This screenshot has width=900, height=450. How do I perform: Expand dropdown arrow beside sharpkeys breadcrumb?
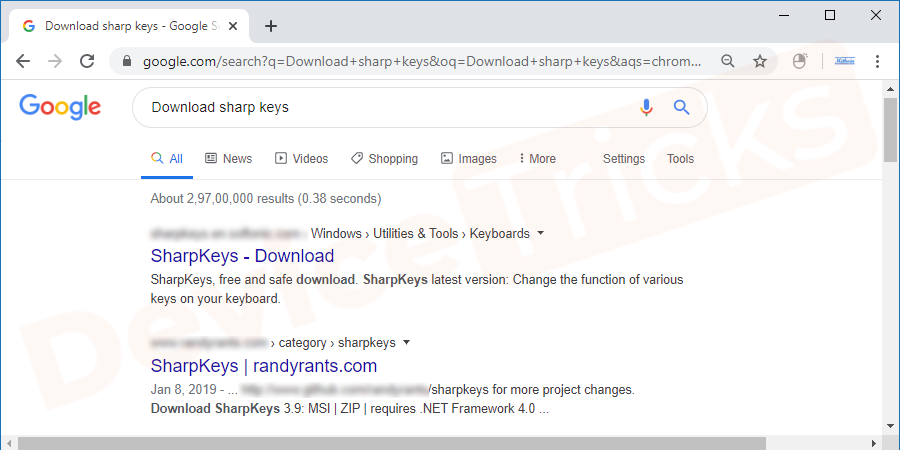(x=406, y=343)
